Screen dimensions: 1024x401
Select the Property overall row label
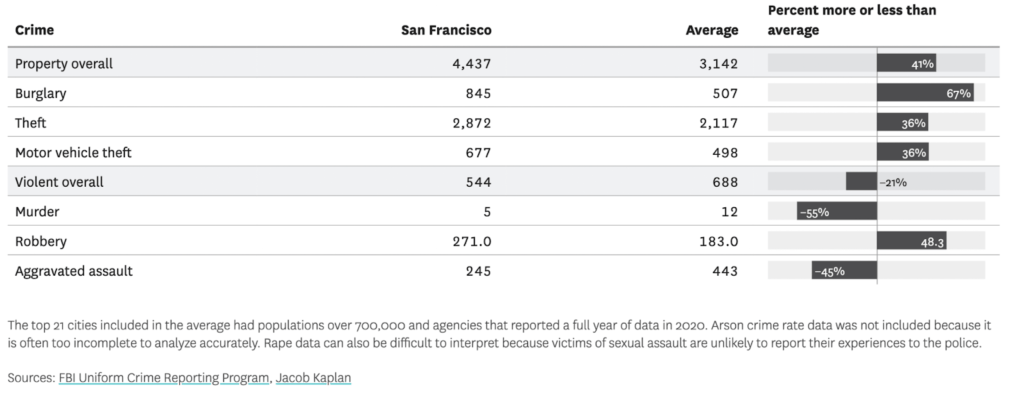point(64,63)
